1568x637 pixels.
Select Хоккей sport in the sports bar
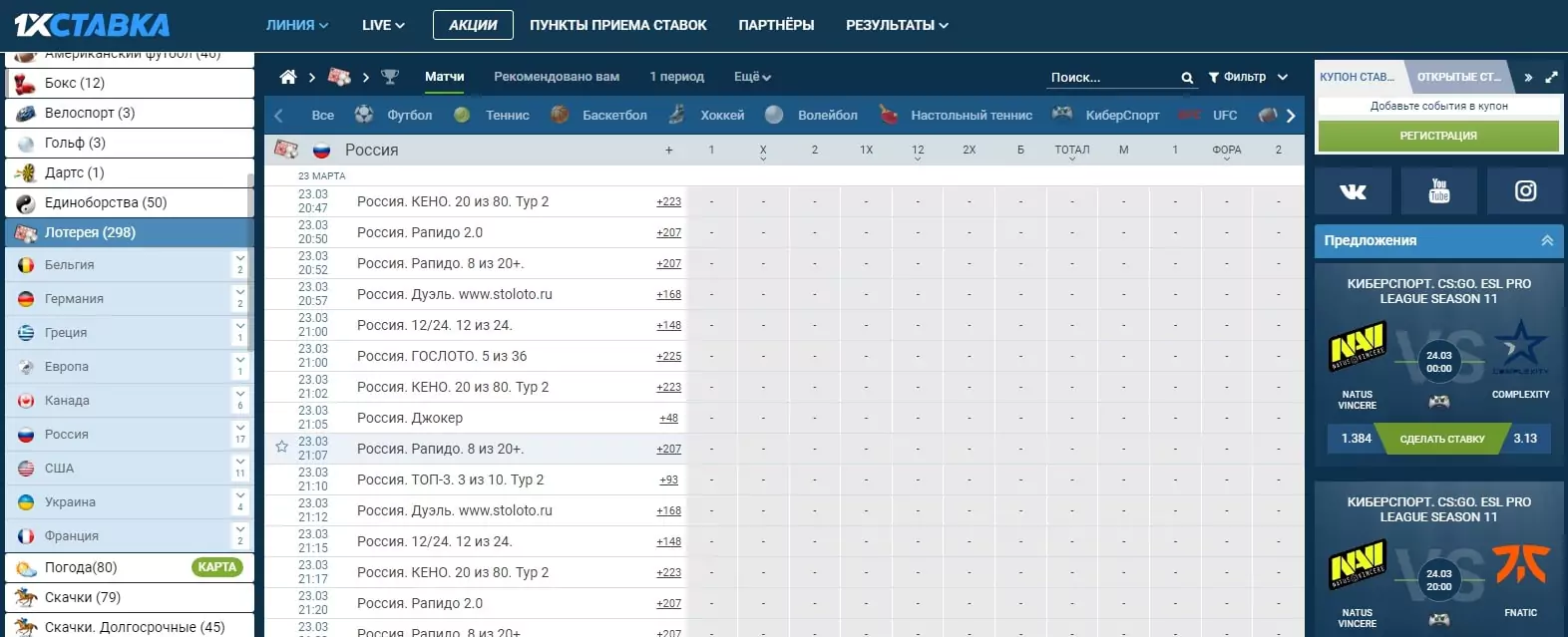click(x=706, y=115)
